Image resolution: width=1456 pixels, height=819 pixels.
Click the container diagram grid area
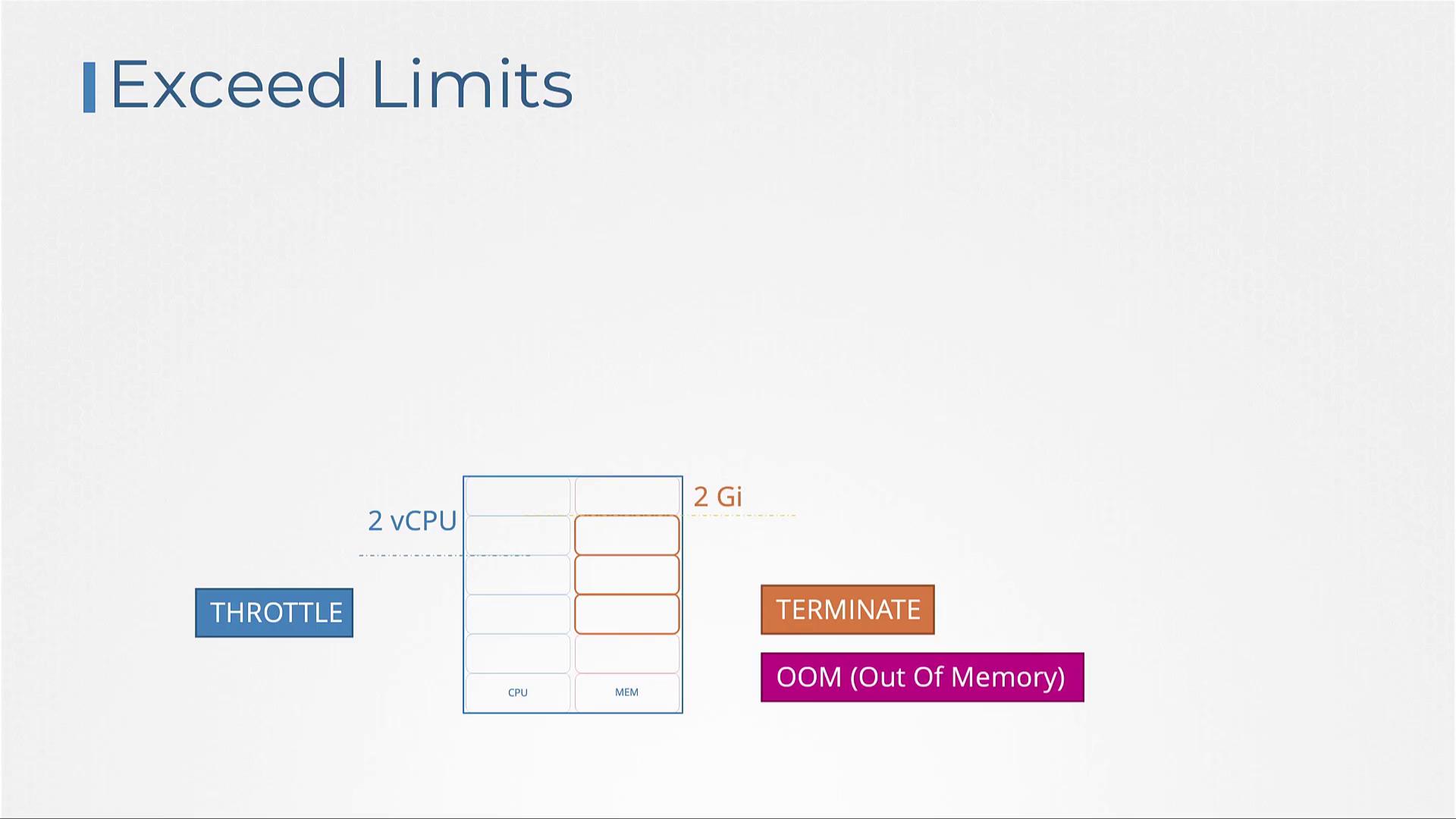coord(573,594)
